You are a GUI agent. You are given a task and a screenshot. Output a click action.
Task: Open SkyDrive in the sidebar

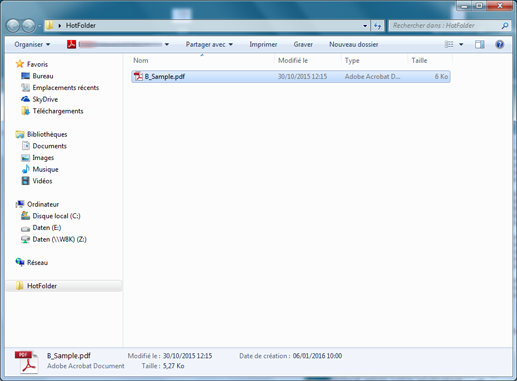(x=45, y=99)
